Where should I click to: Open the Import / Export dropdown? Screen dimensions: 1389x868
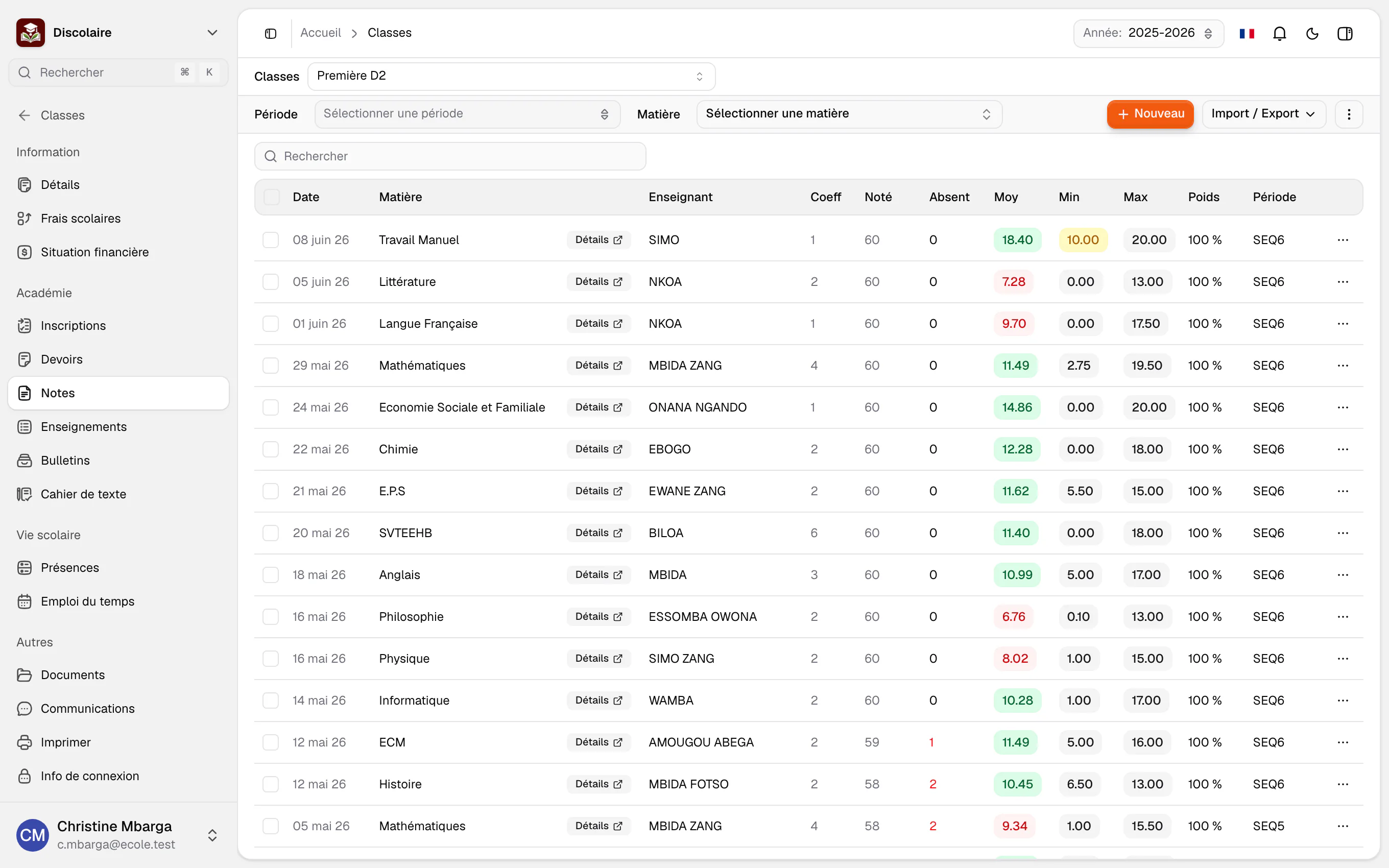coord(1264,114)
